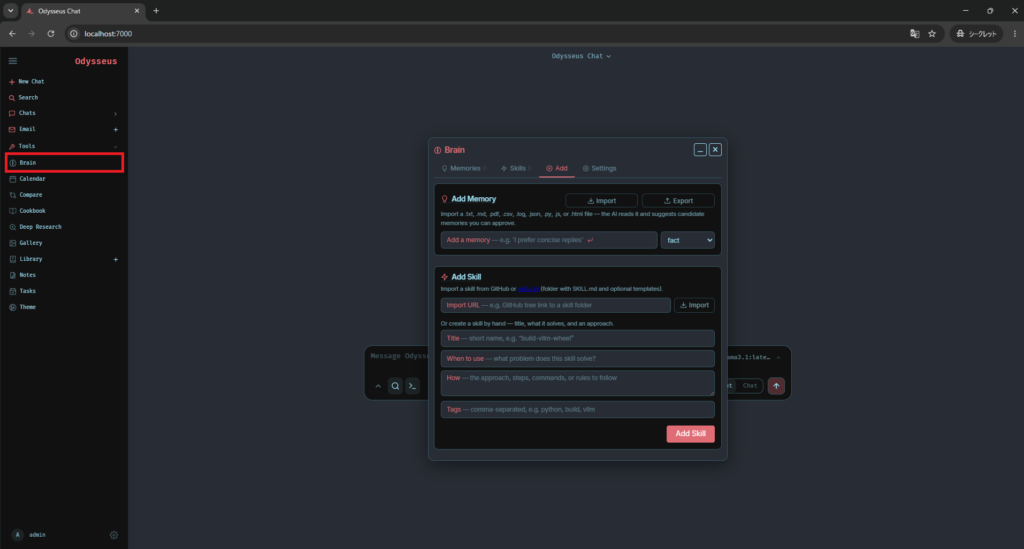Open the admin user profile
The height and width of the screenshot is (549, 1024).
pos(29,535)
